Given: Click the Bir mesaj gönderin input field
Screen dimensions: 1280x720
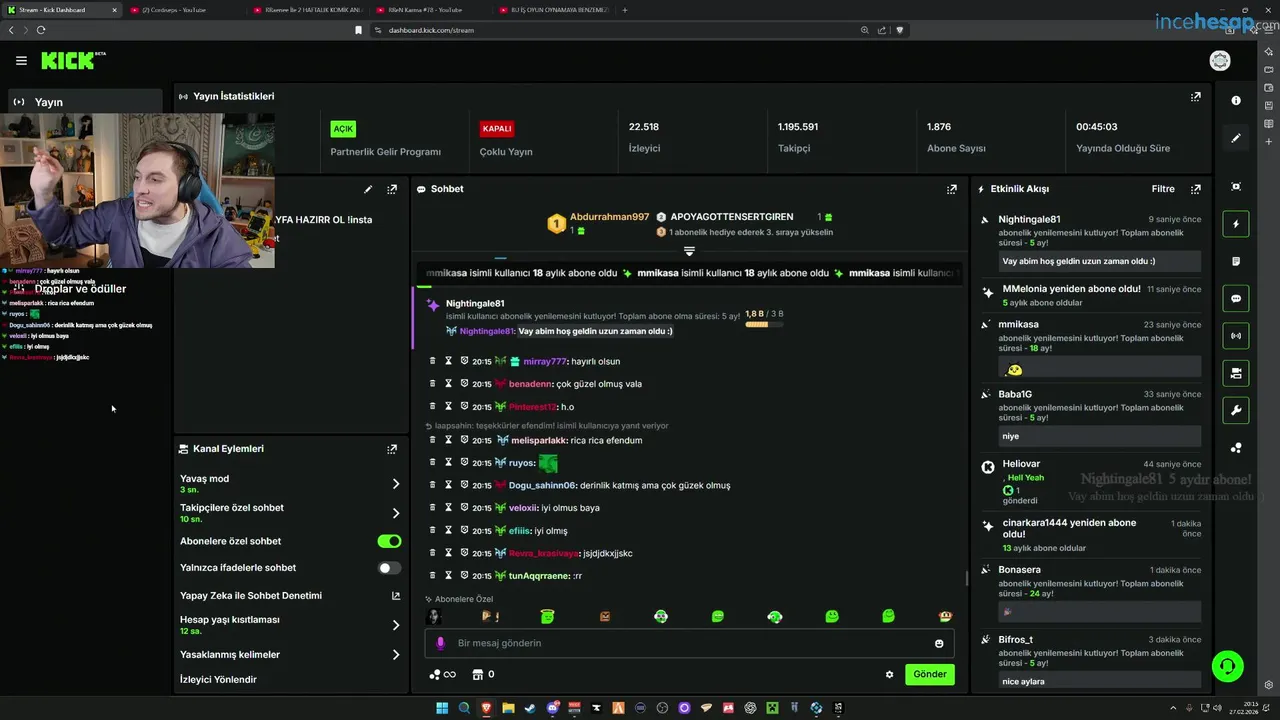Looking at the screenshot, I should point(690,643).
